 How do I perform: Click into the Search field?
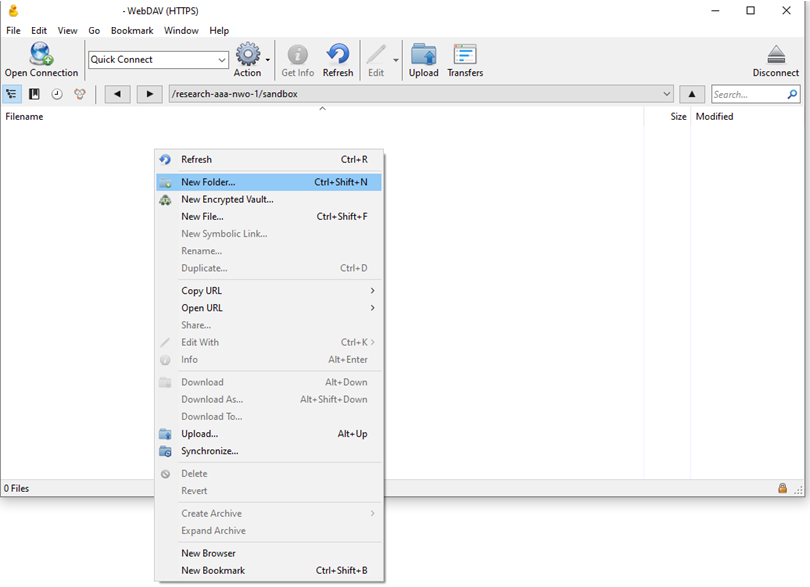pos(748,94)
